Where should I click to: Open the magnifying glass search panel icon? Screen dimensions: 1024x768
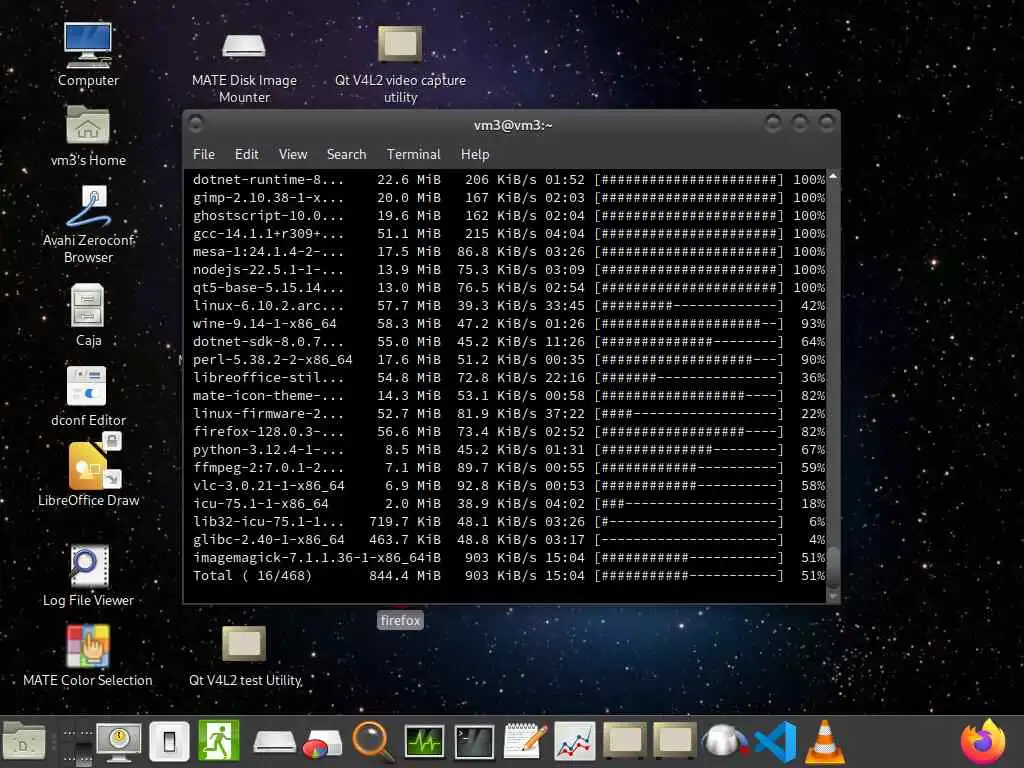(x=374, y=742)
